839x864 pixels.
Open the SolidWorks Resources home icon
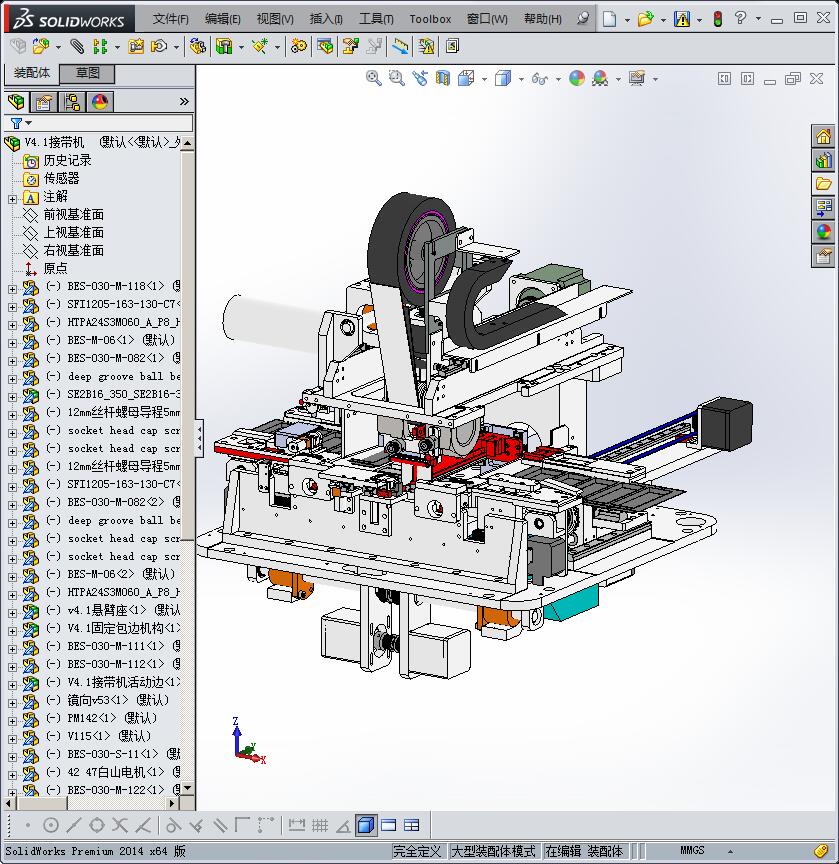[823, 136]
